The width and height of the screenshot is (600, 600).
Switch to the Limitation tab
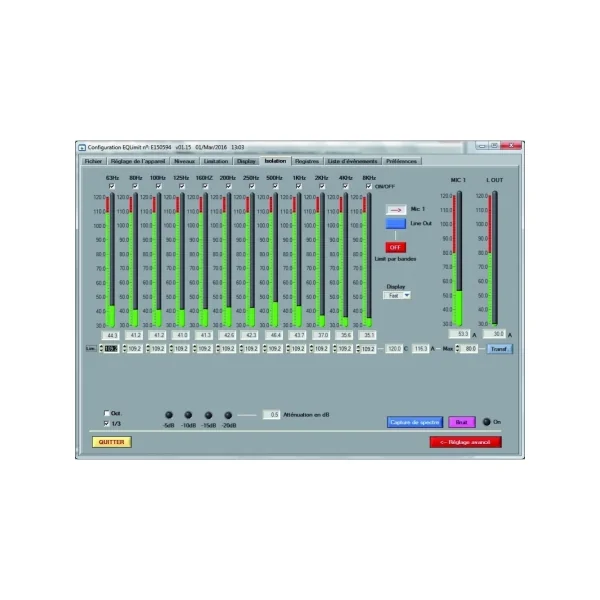tap(216, 161)
